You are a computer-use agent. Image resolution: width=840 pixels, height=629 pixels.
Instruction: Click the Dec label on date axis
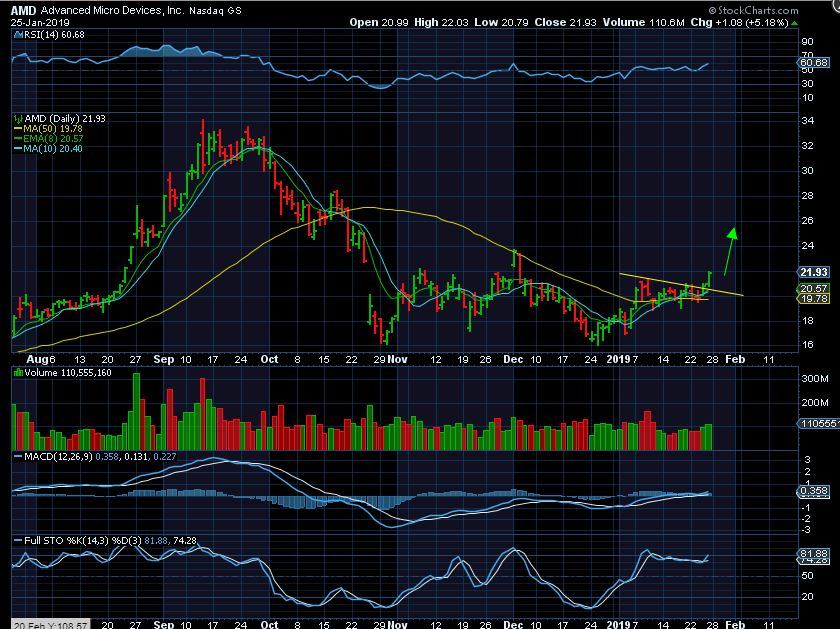click(513, 357)
